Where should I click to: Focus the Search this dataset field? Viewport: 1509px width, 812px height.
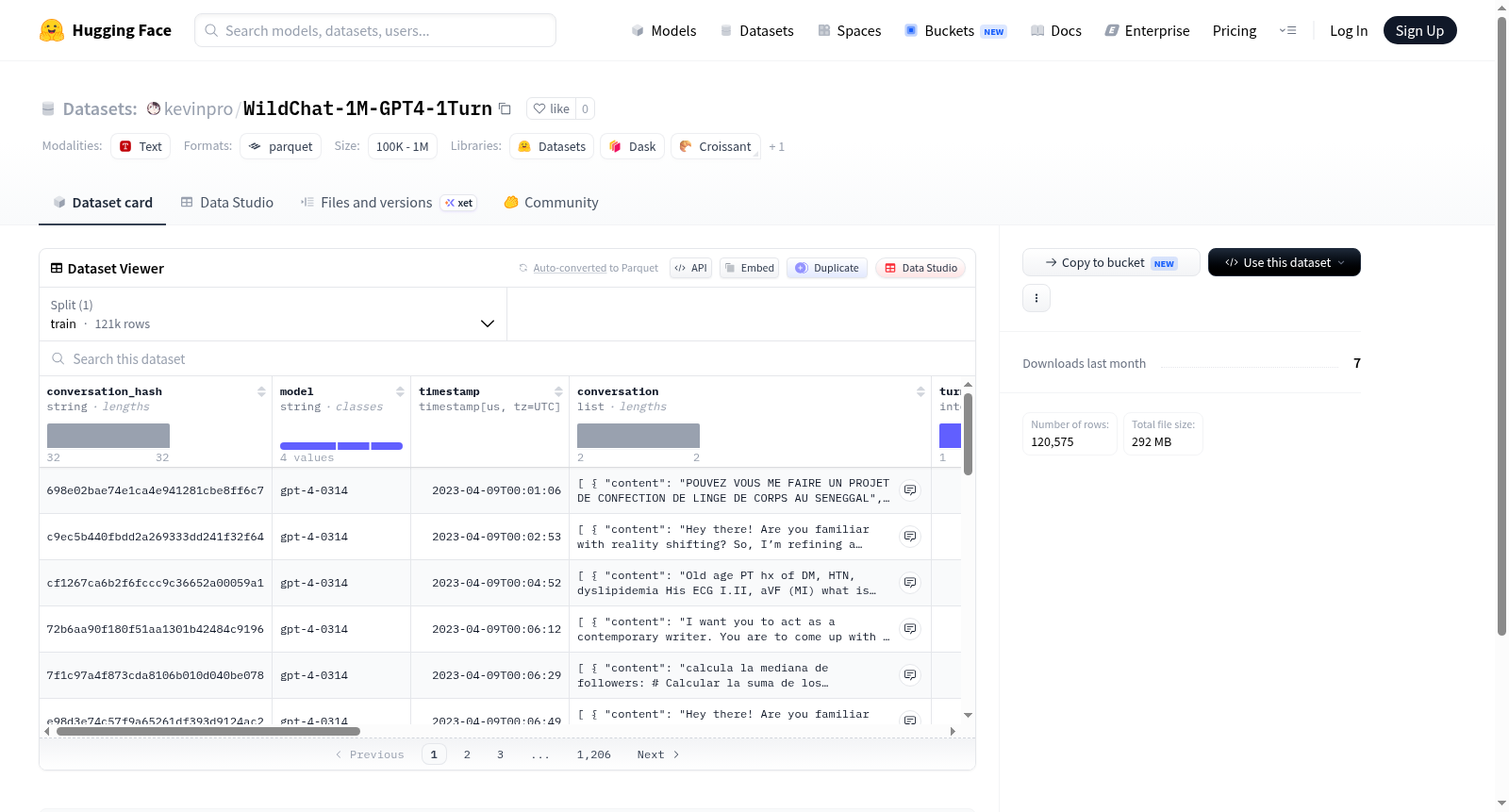(507, 358)
